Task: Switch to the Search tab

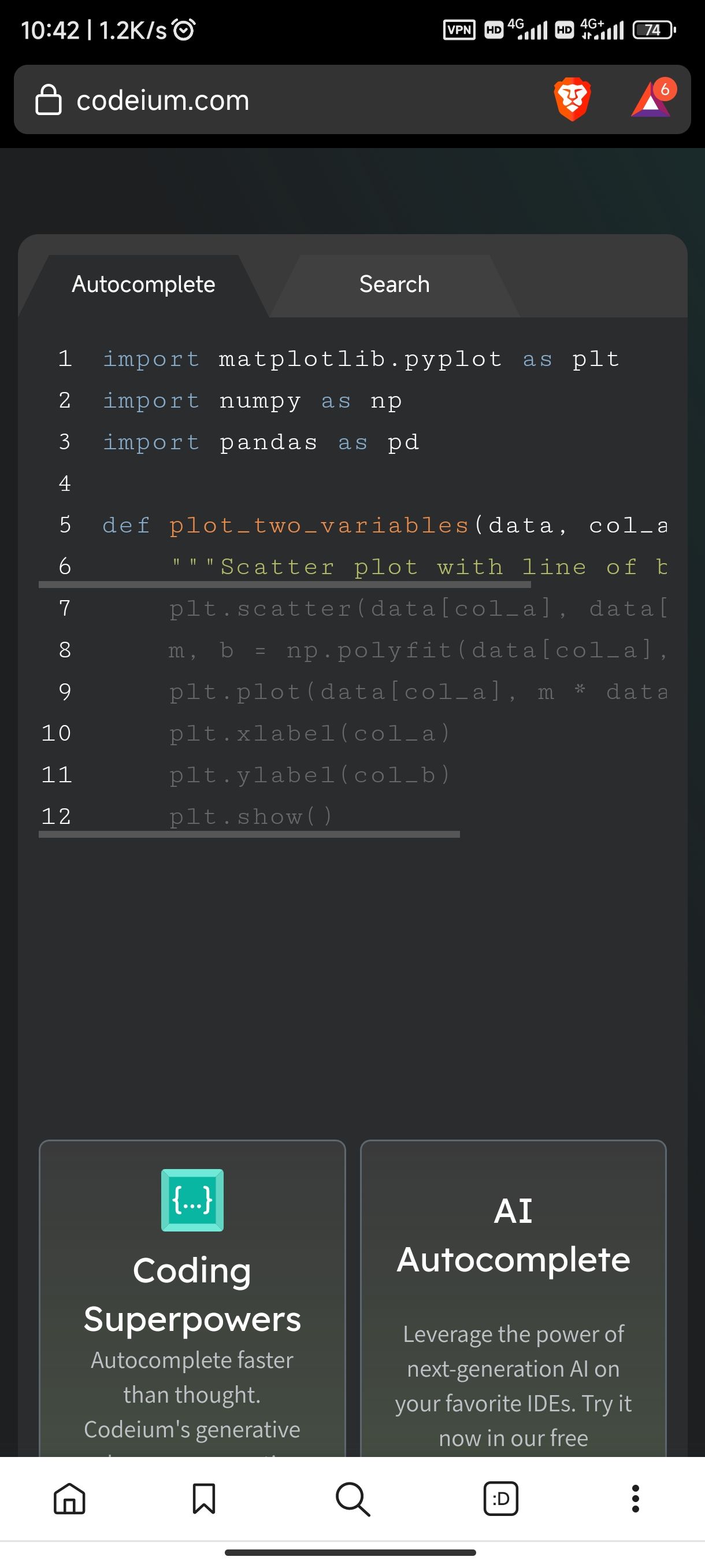Action: pyautogui.click(x=394, y=285)
